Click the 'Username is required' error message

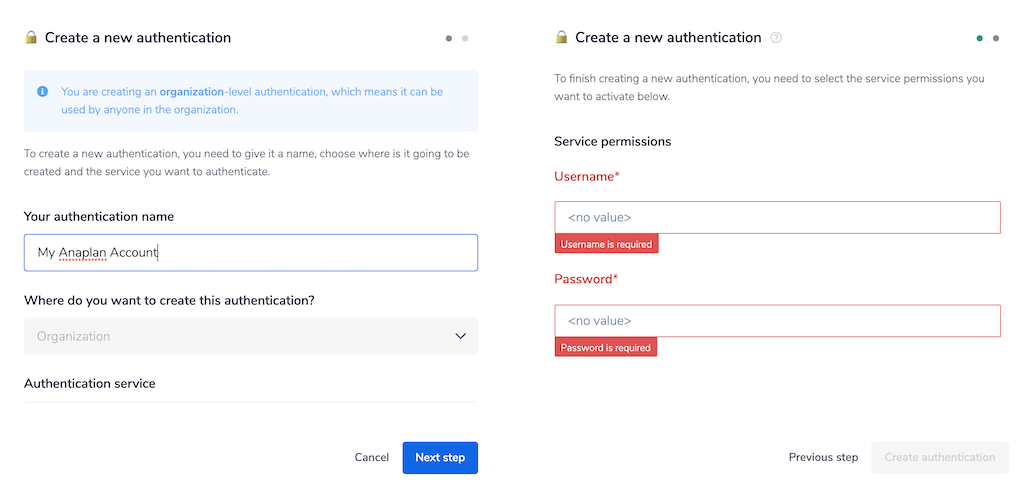606,244
